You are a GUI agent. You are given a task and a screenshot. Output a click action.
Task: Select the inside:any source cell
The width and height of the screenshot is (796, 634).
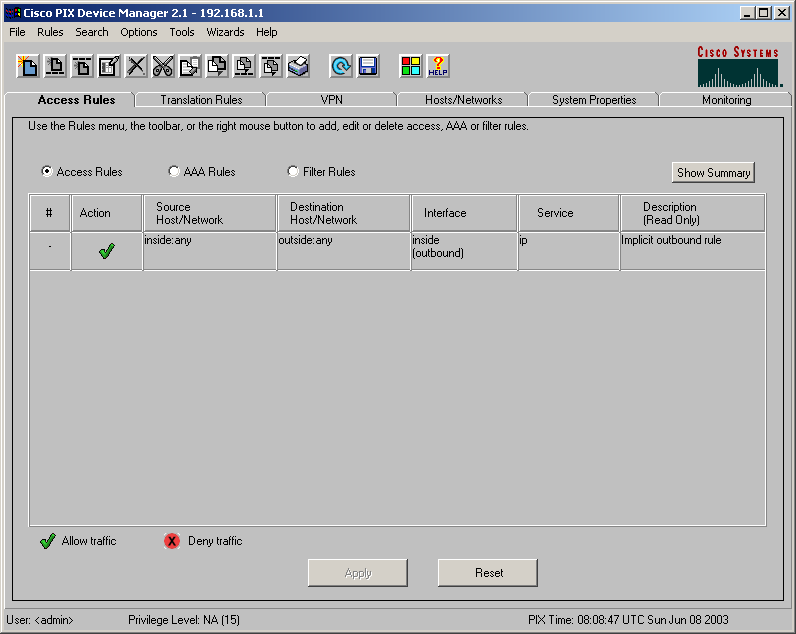click(210, 251)
